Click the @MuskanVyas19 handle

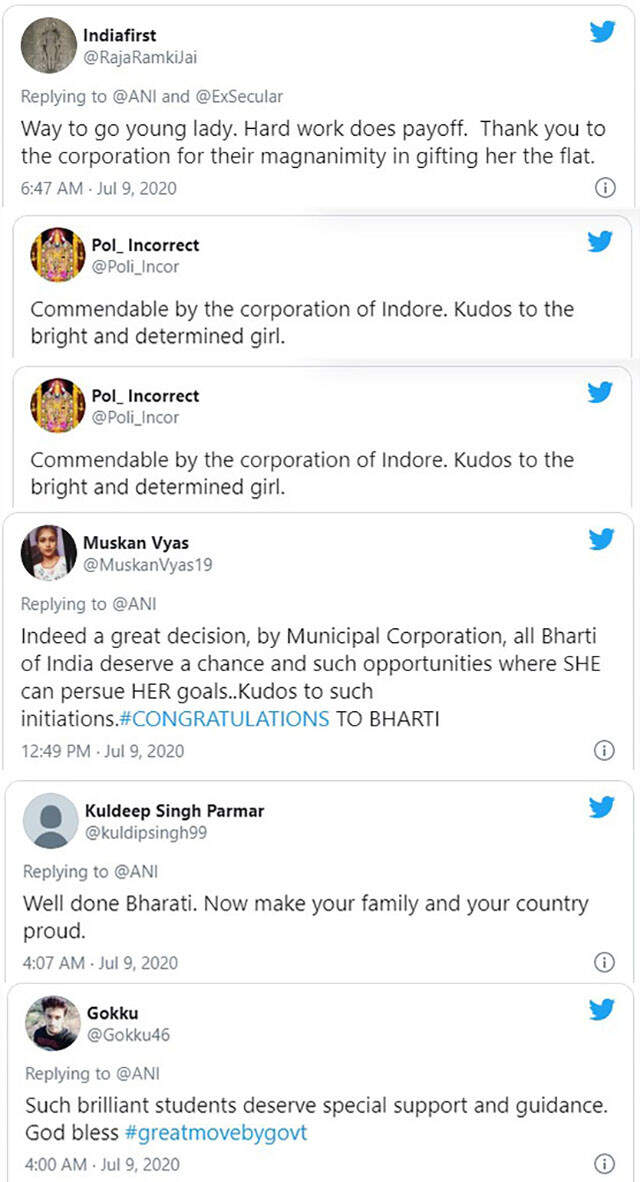147,564
